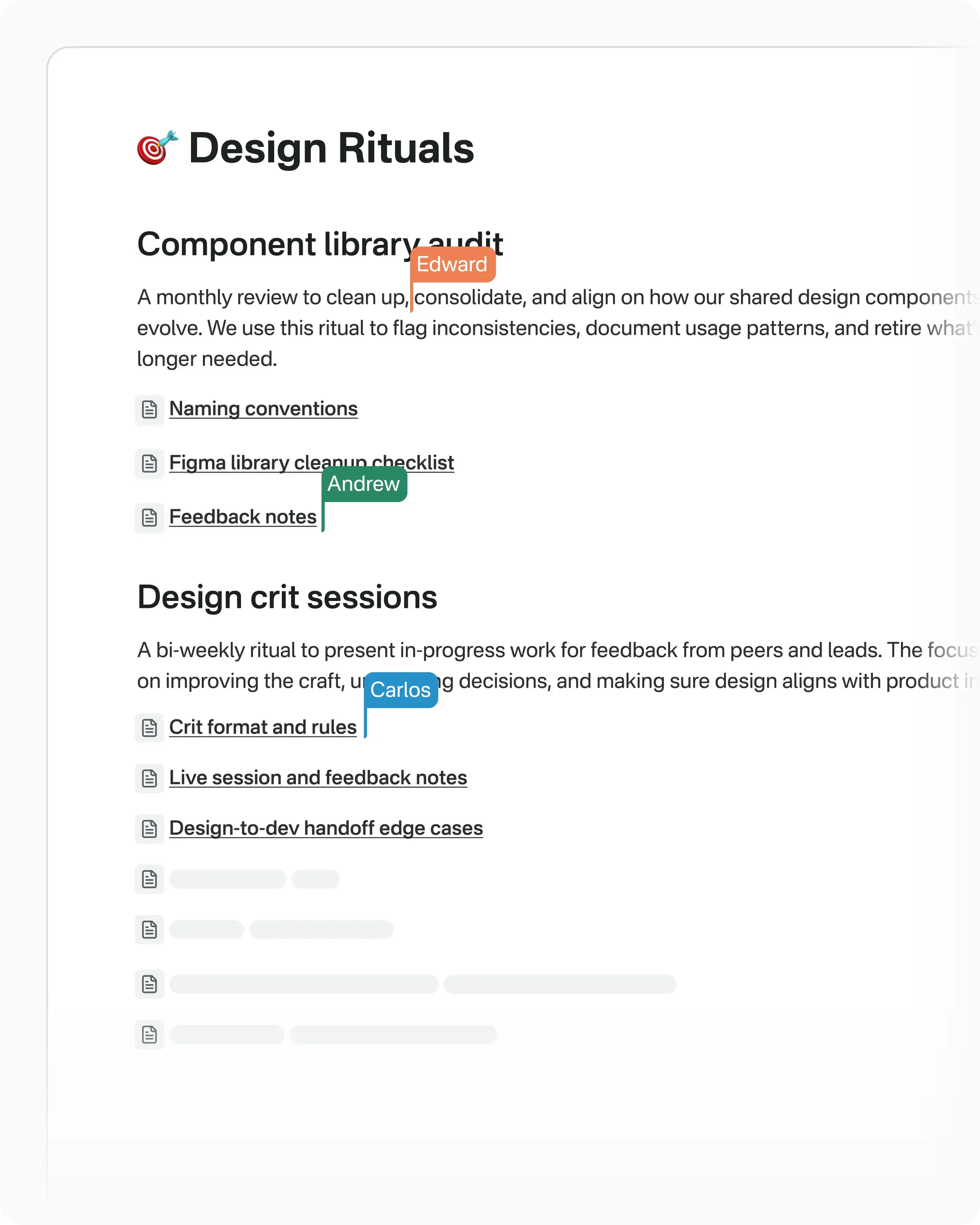
Task: Click the first placeholder page icon below the links
Action: pyautogui.click(x=149, y=879)
